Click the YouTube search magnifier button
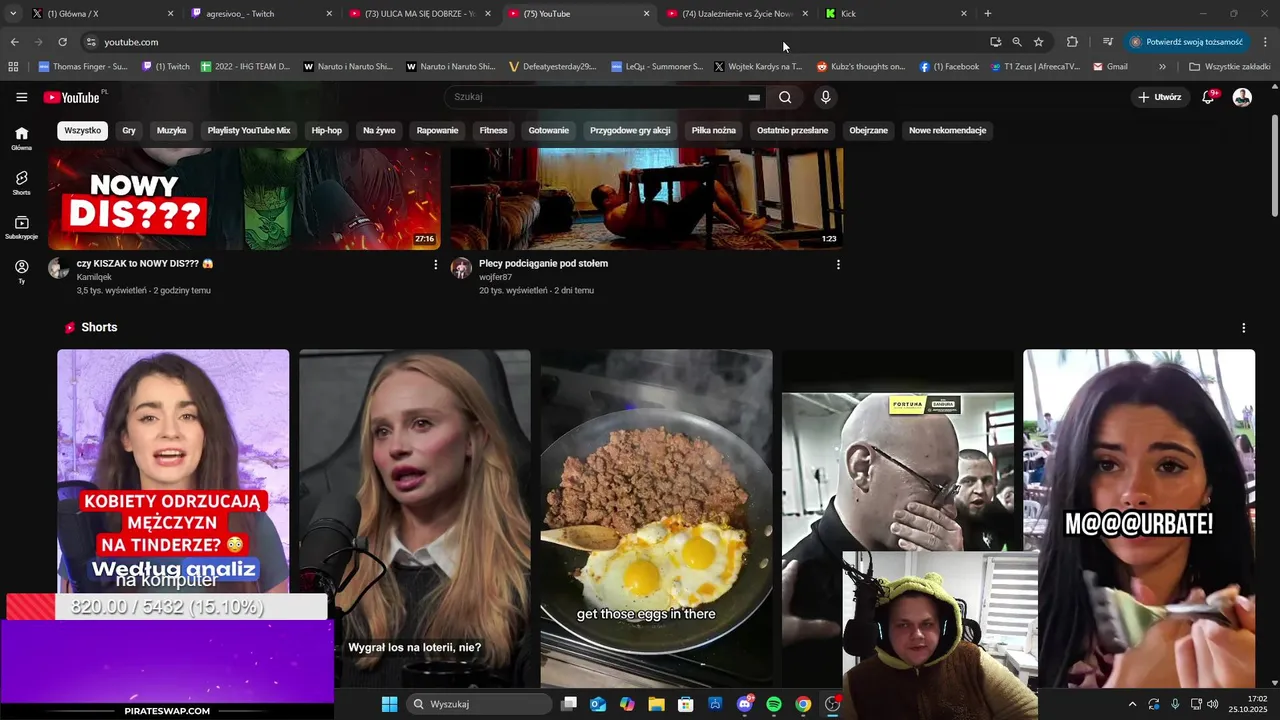Screen dimensions: 1280x720 pos(785,97)
